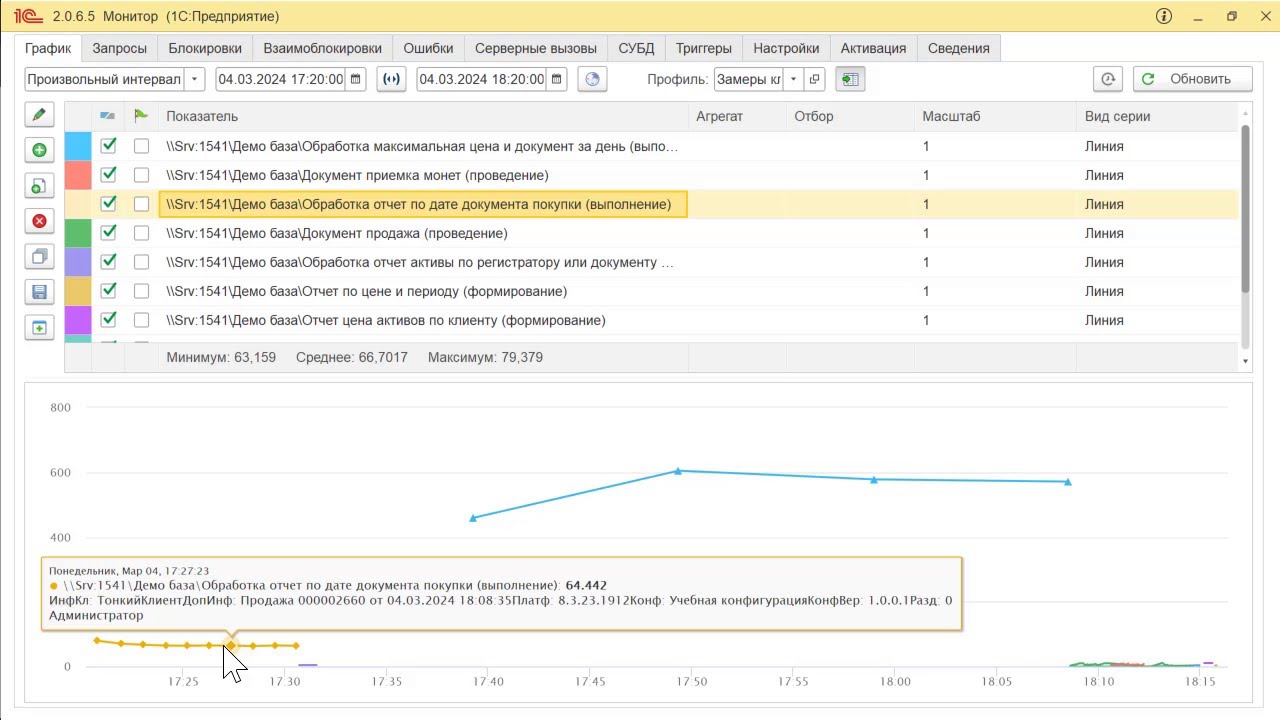Check flag box for Документ продажа row
This screenshot has width=1280, height=720.
click(x=141, y=233)
